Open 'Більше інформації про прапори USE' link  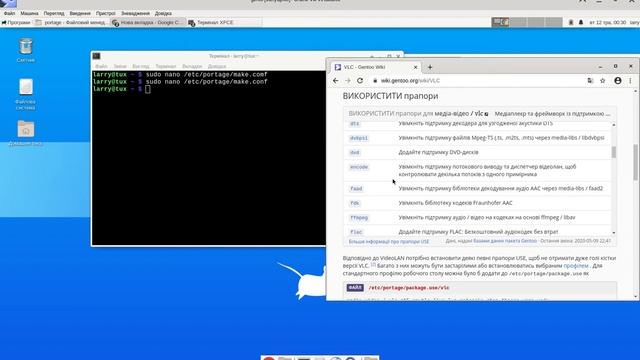click(x=389, y=242)
